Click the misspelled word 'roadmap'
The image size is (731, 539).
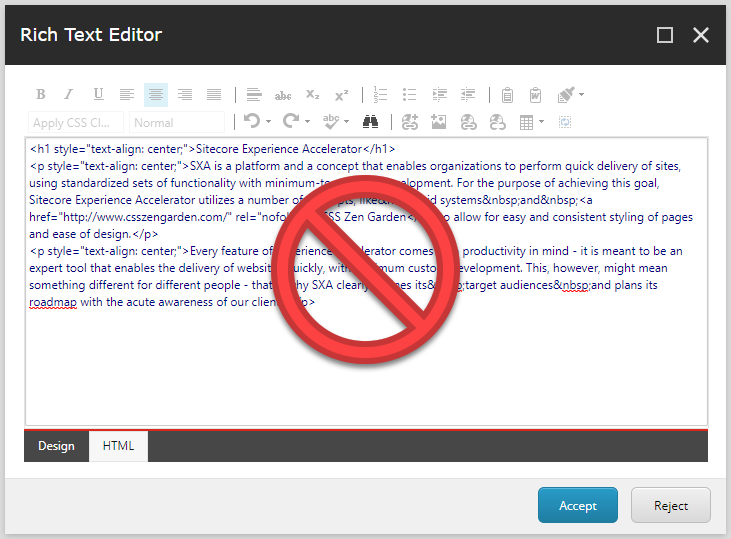click(x=53, y=302)
